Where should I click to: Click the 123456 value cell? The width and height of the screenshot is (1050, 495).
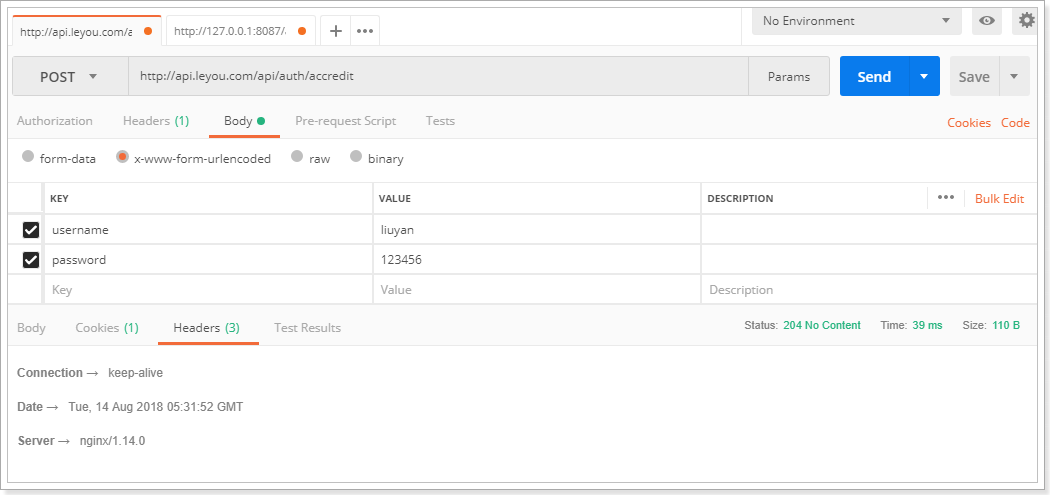pos(537,259)
